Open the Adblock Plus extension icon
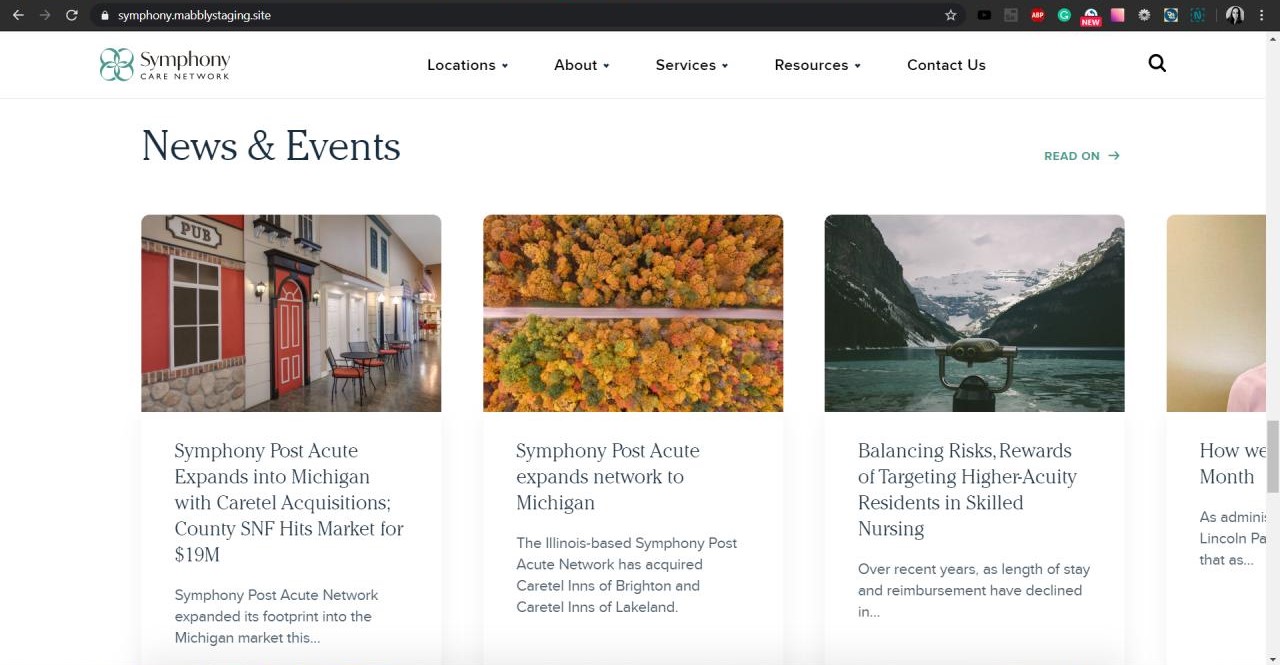1280x665 pixels. (x=1038, y=15)
